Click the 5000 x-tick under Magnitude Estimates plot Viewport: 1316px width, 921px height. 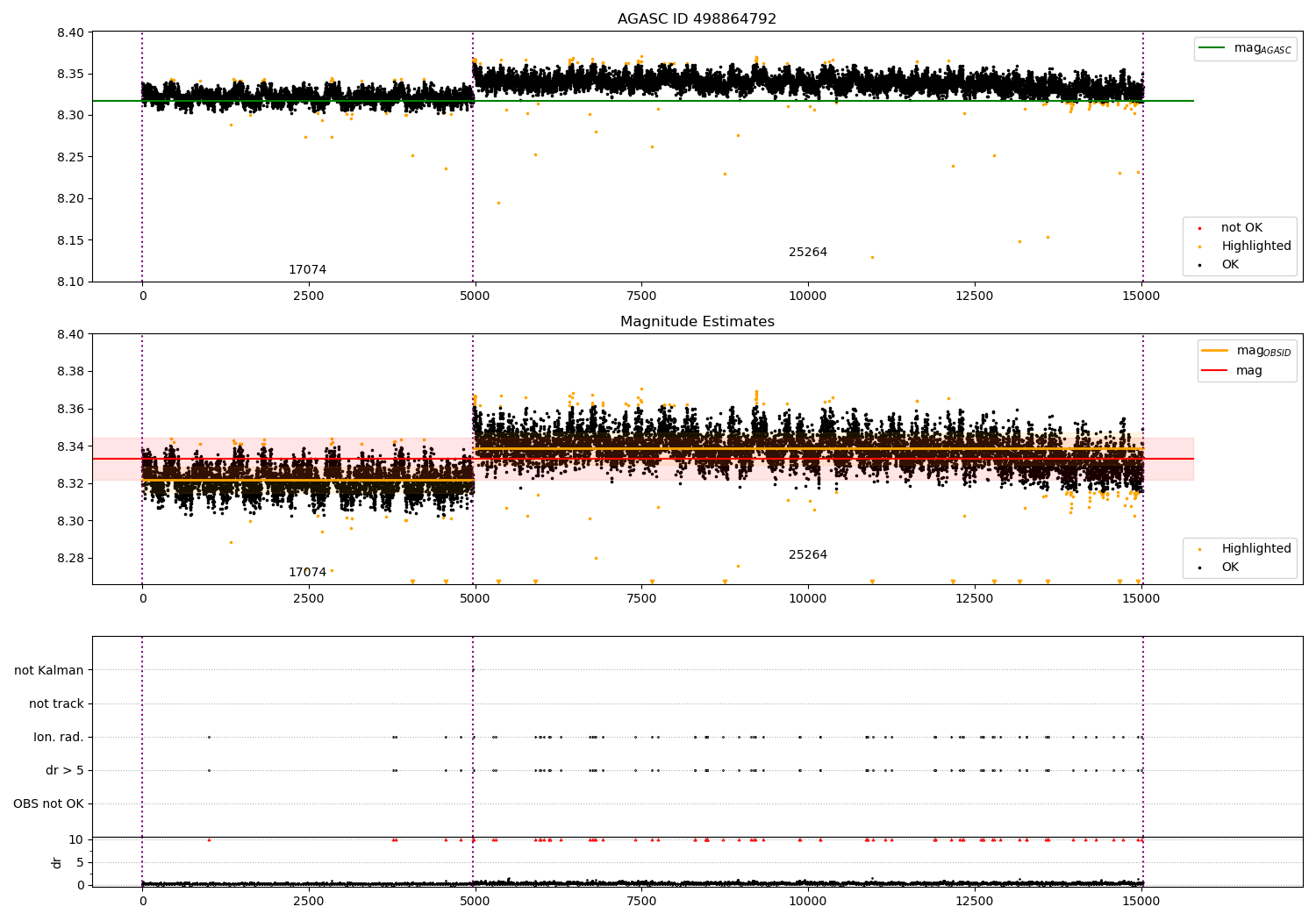[x=475, y=599]
